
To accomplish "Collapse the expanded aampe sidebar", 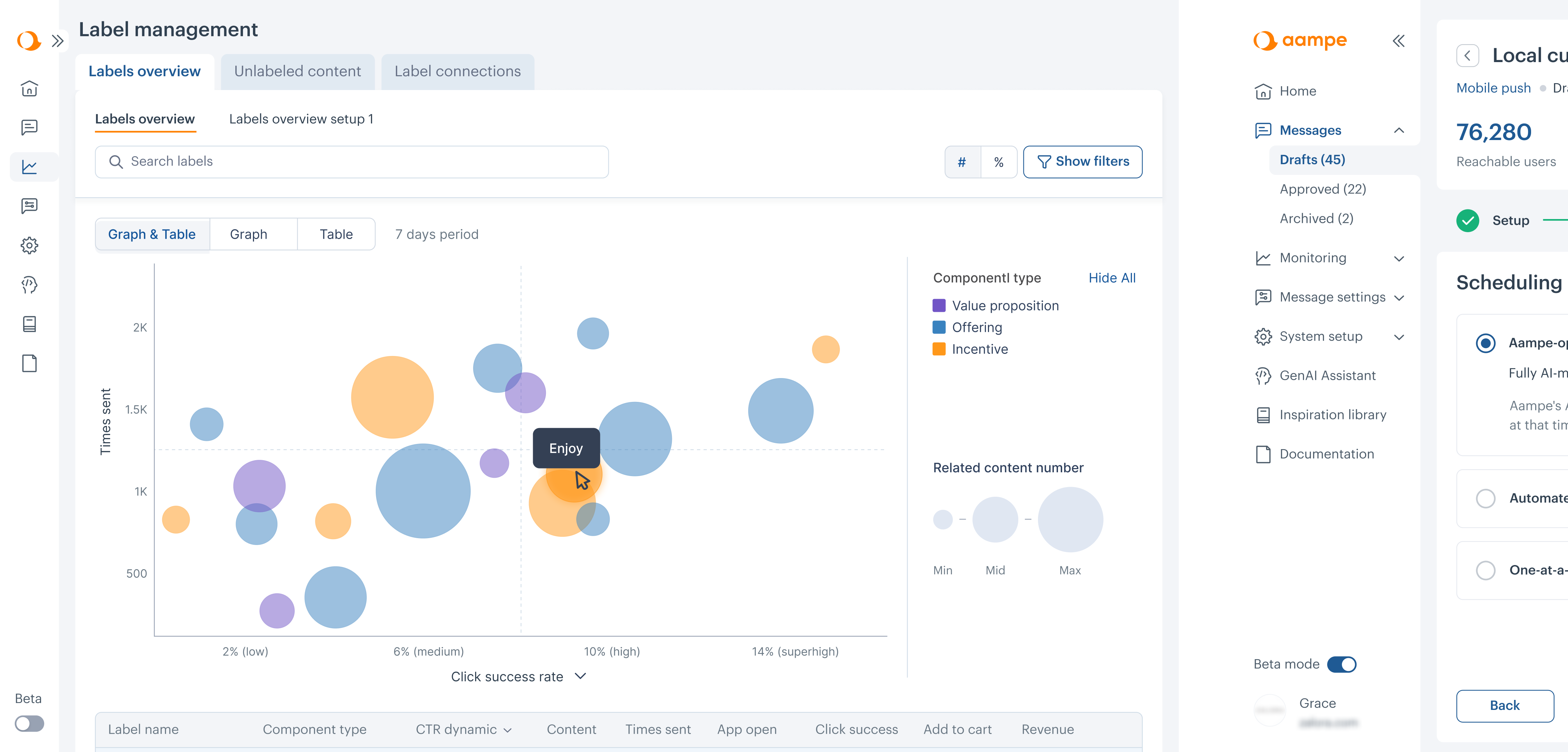I will (1398, 41).
